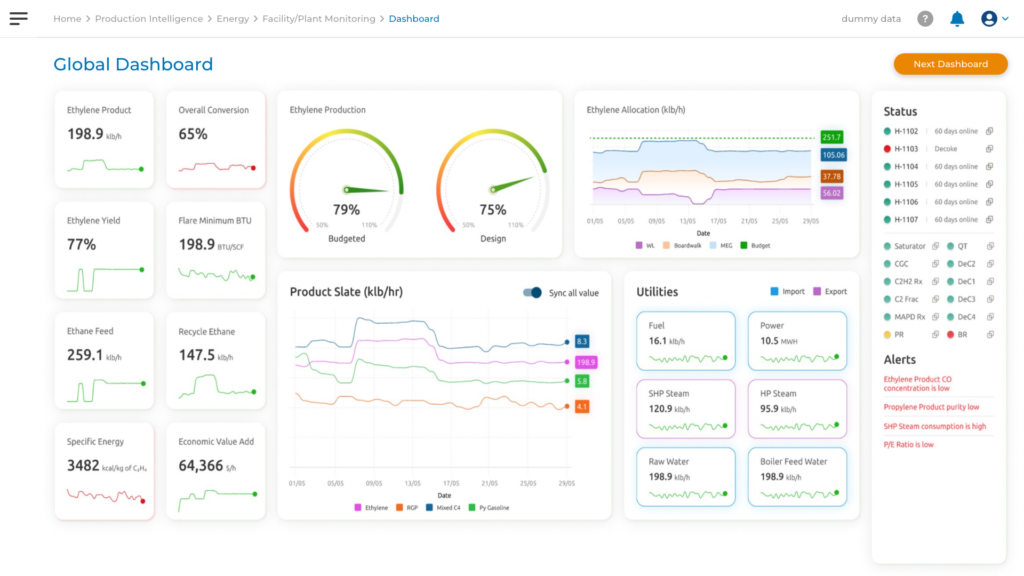This screenshot has width=1024, height=576.
Task: Expand the user profile dropdown
Action: click(994, 19)
